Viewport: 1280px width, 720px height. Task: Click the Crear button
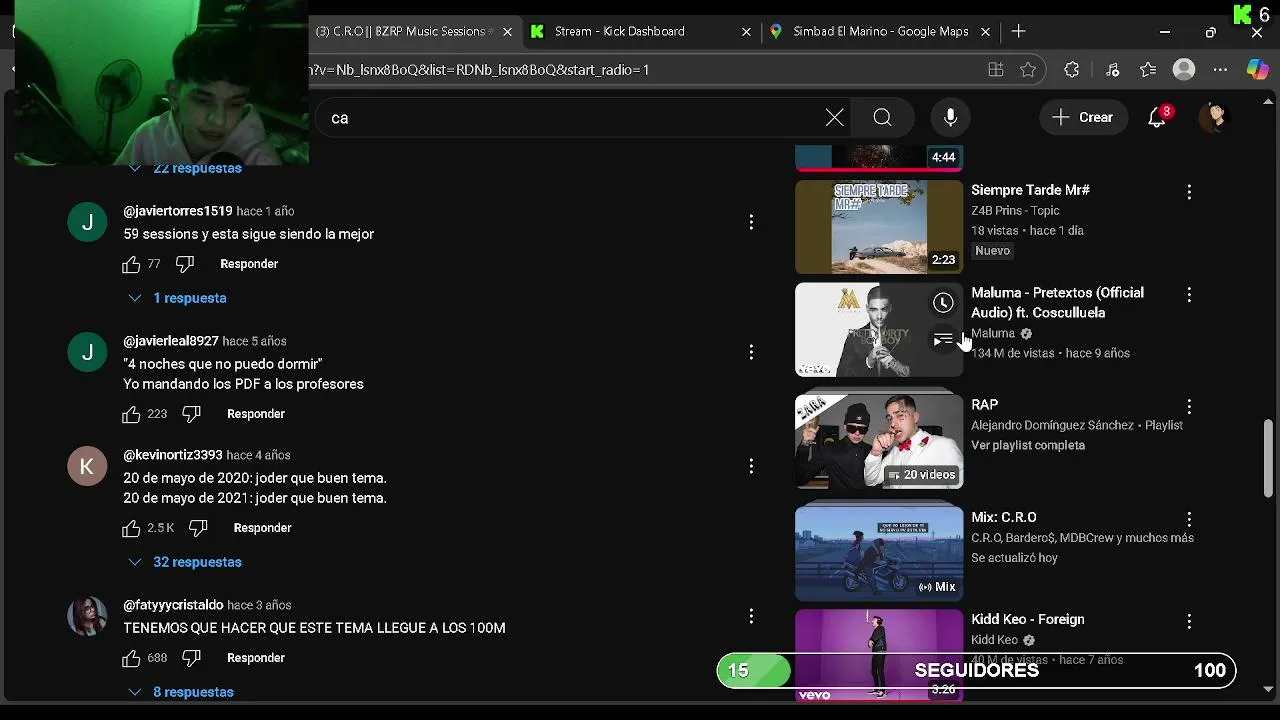pyautogui.click(x=1083, y=118)
